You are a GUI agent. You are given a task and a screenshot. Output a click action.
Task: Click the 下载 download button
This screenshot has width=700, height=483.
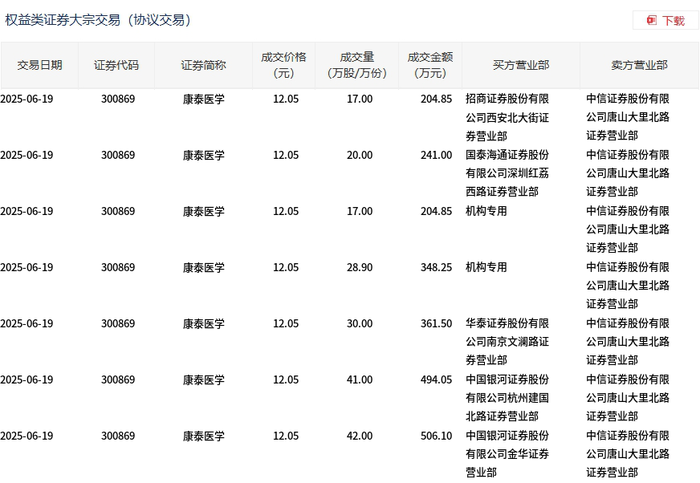(x=665, y=21)
